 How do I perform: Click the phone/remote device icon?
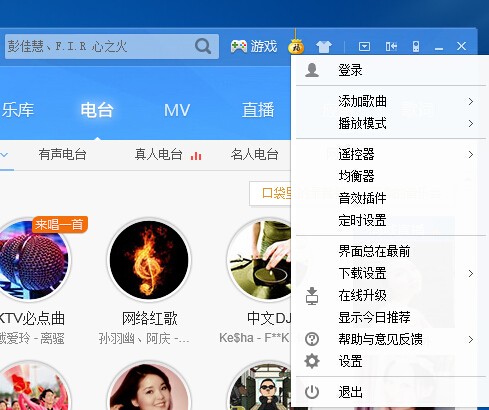416,46
